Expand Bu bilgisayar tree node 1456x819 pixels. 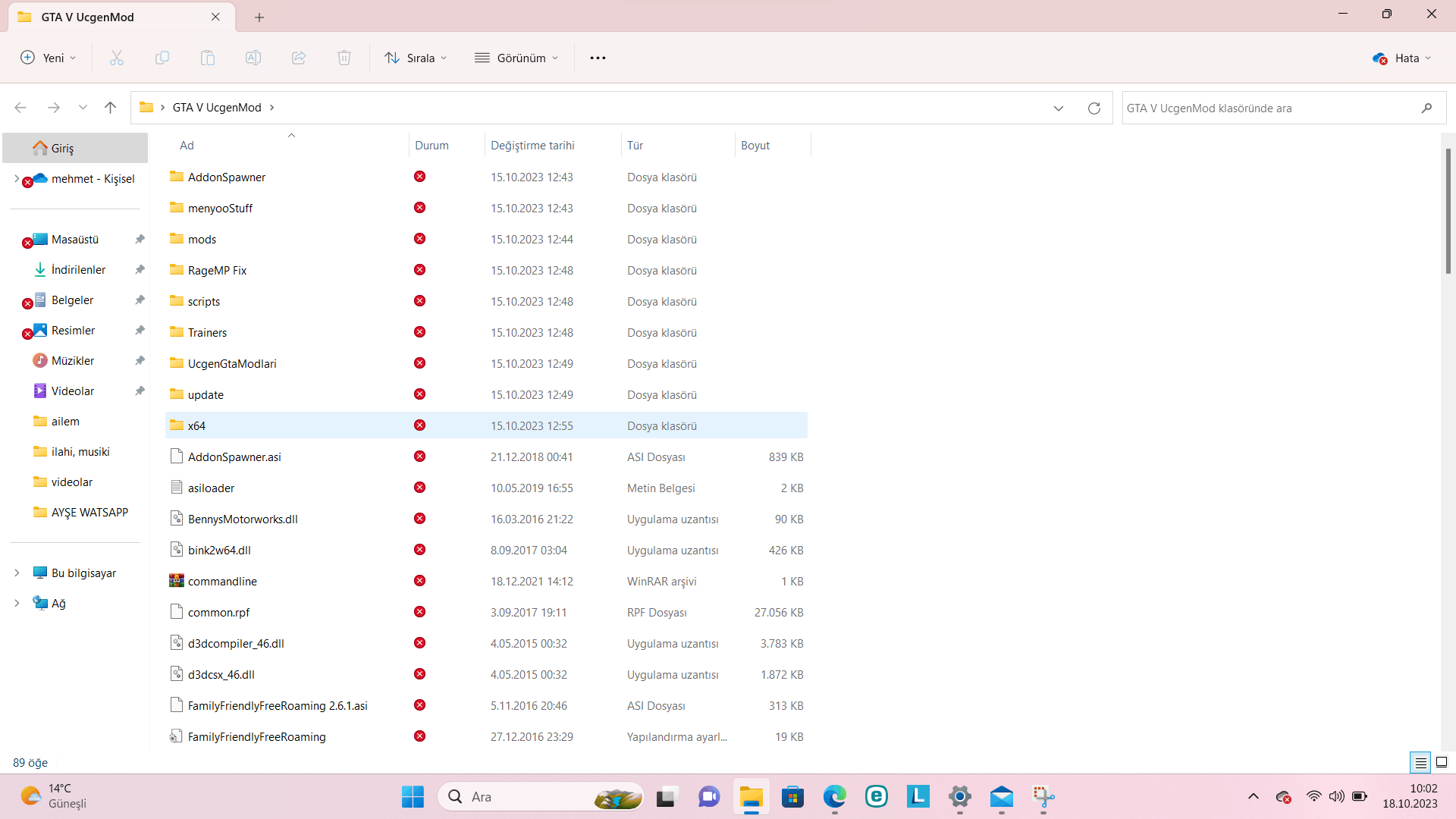(17, 573)
